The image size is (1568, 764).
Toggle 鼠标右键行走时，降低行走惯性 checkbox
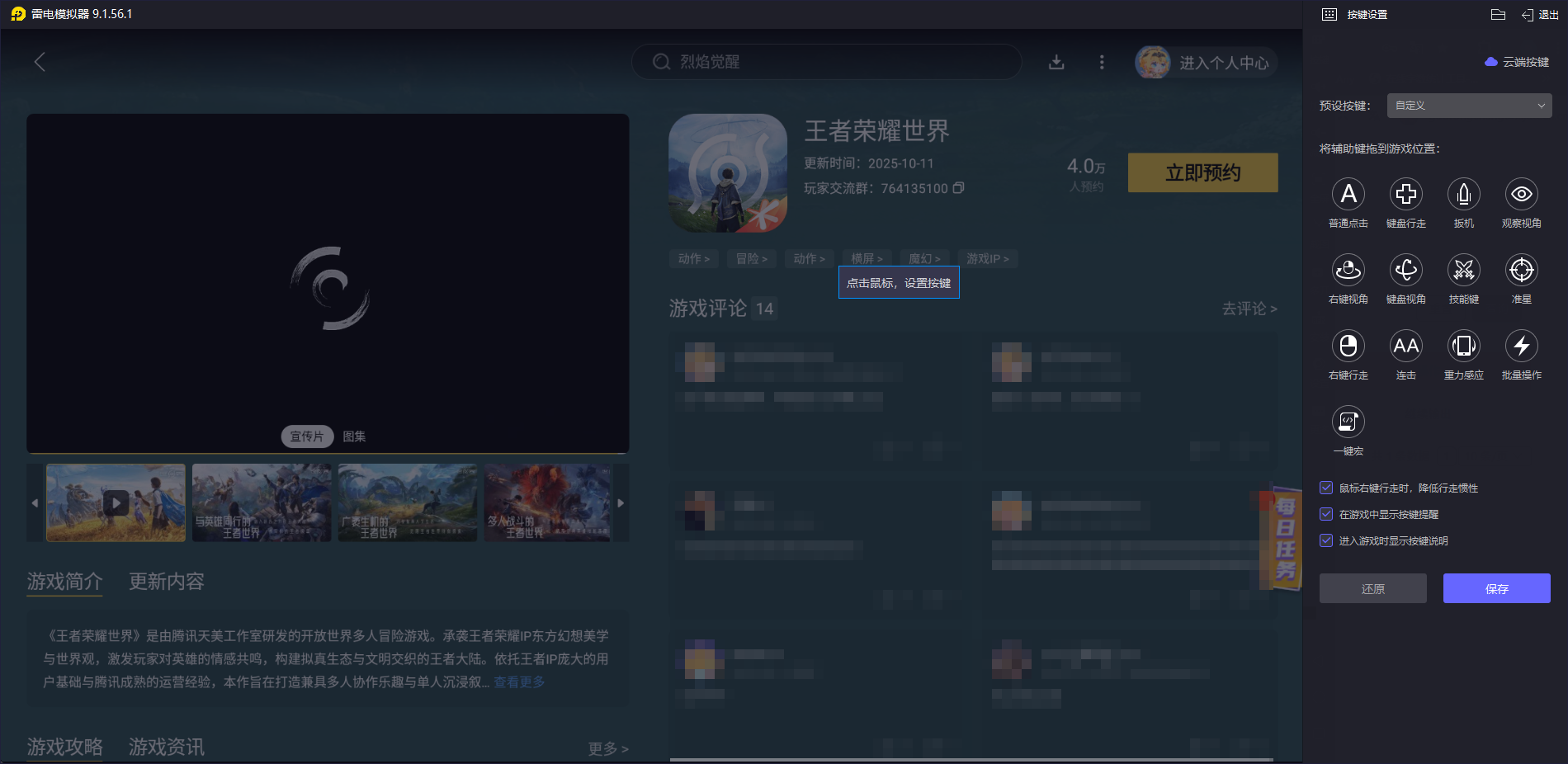point(1326,488)
